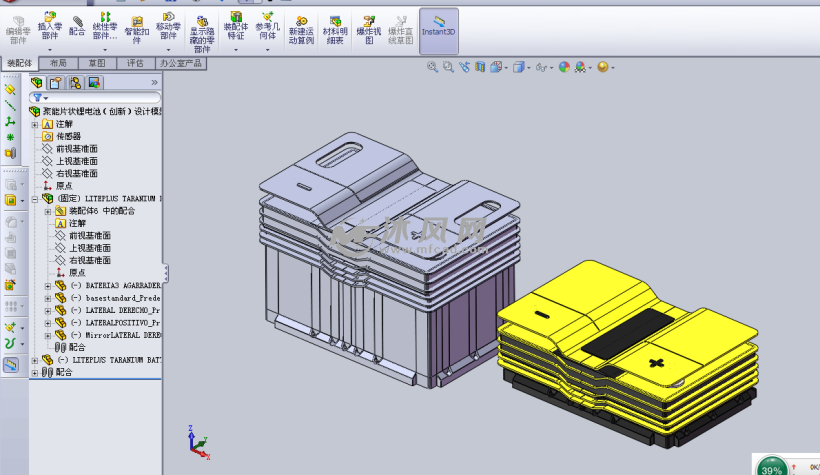Click the Zoom to Fit magnifier icon

point(433,67)
